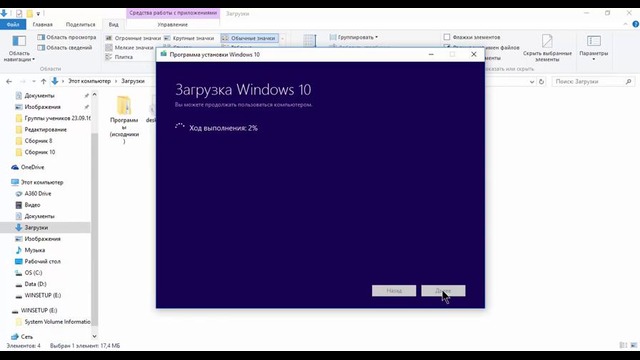
Task: Choose Огромные значки layout
Action: point(133,38)
